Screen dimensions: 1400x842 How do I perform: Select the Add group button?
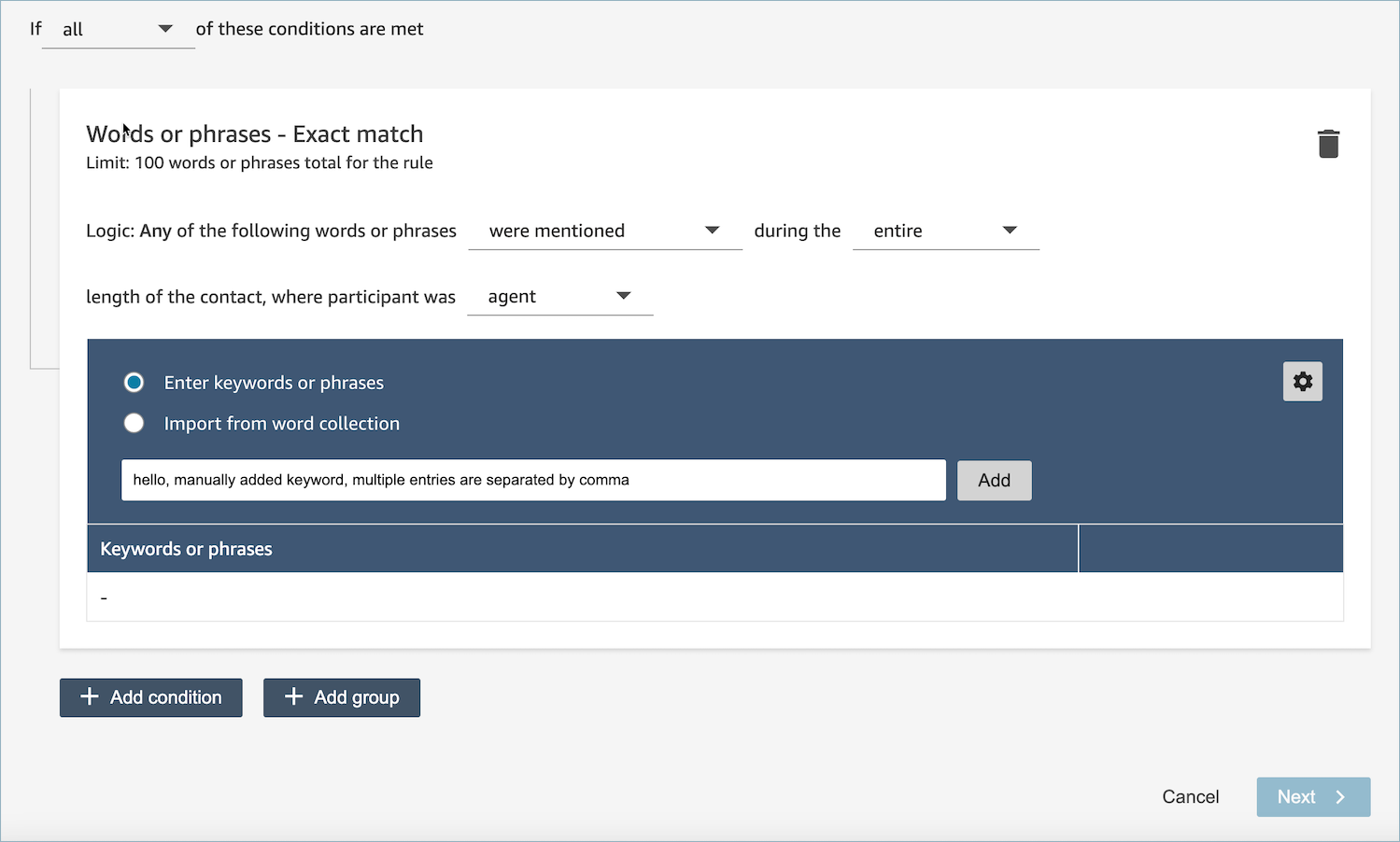tap(341, 696)
